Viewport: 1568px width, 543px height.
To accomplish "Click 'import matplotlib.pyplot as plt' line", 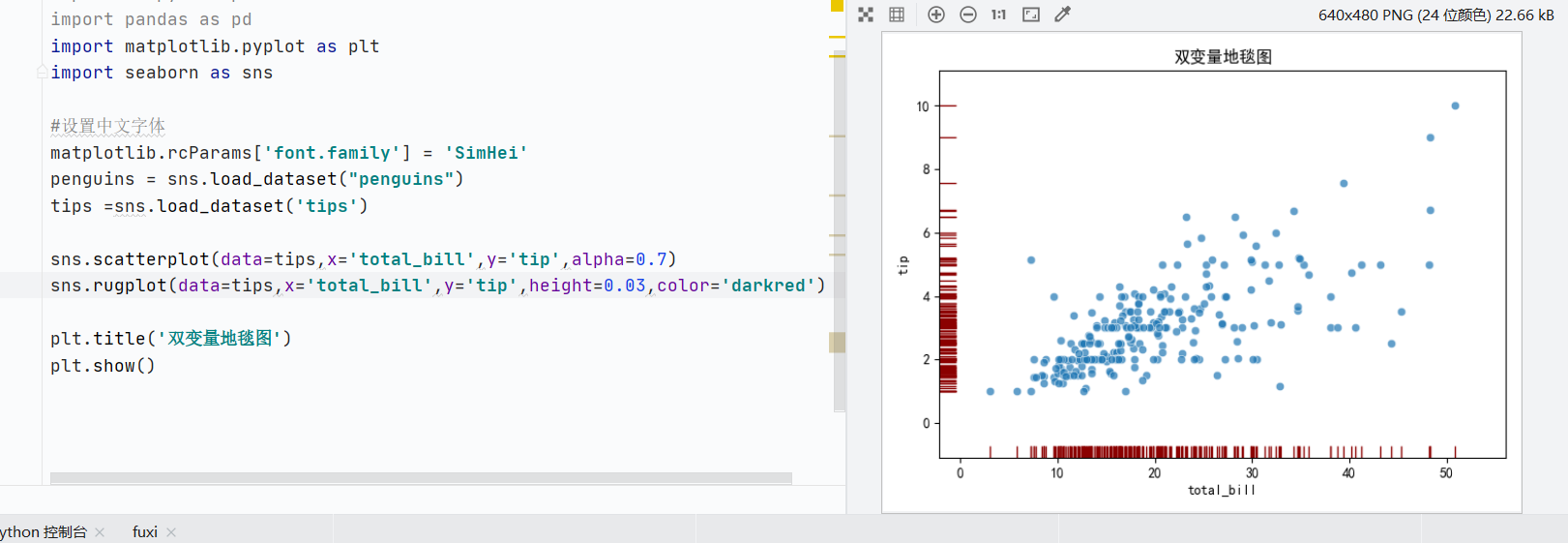I will click(215, 46).
